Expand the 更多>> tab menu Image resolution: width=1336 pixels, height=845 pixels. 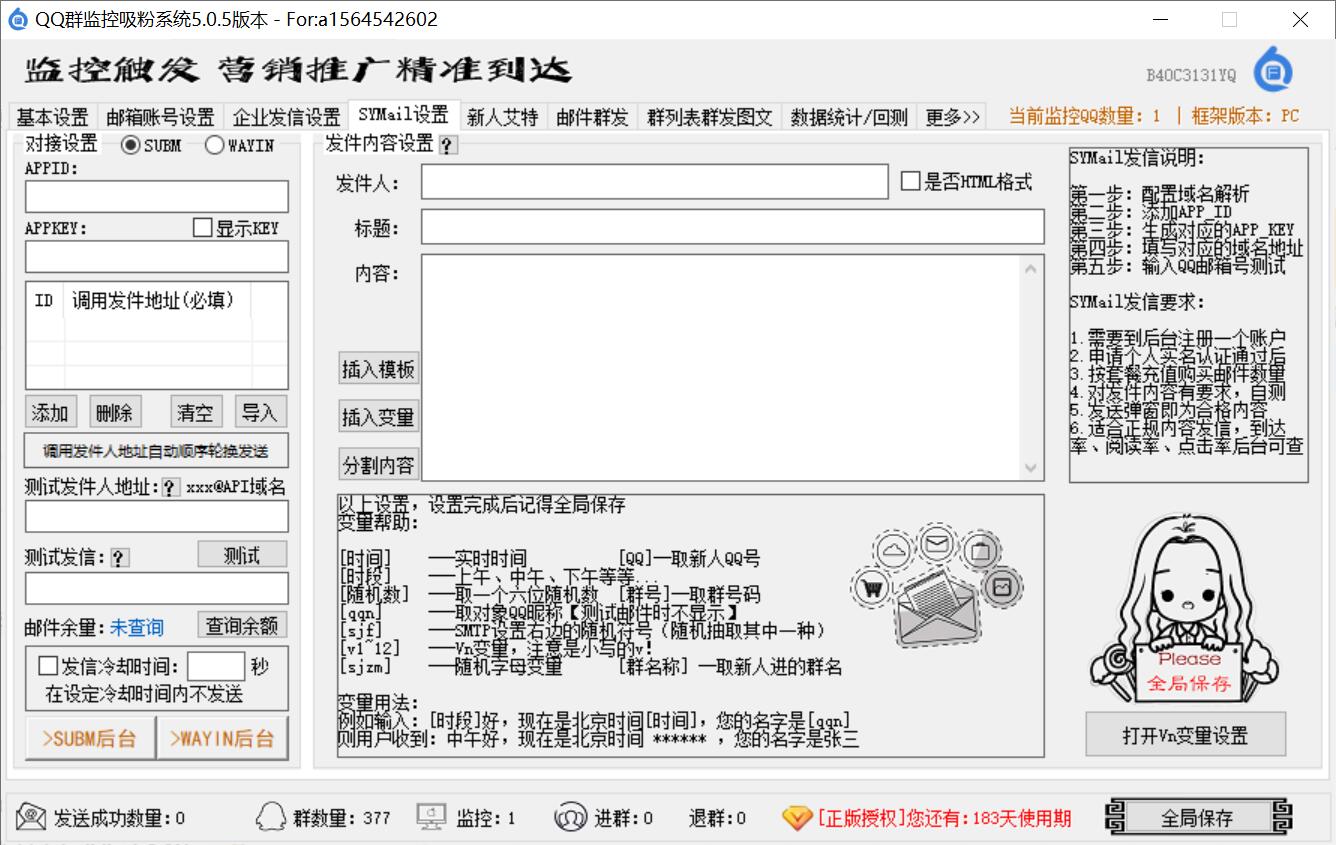pyautogui.click(x=952, y=117)
